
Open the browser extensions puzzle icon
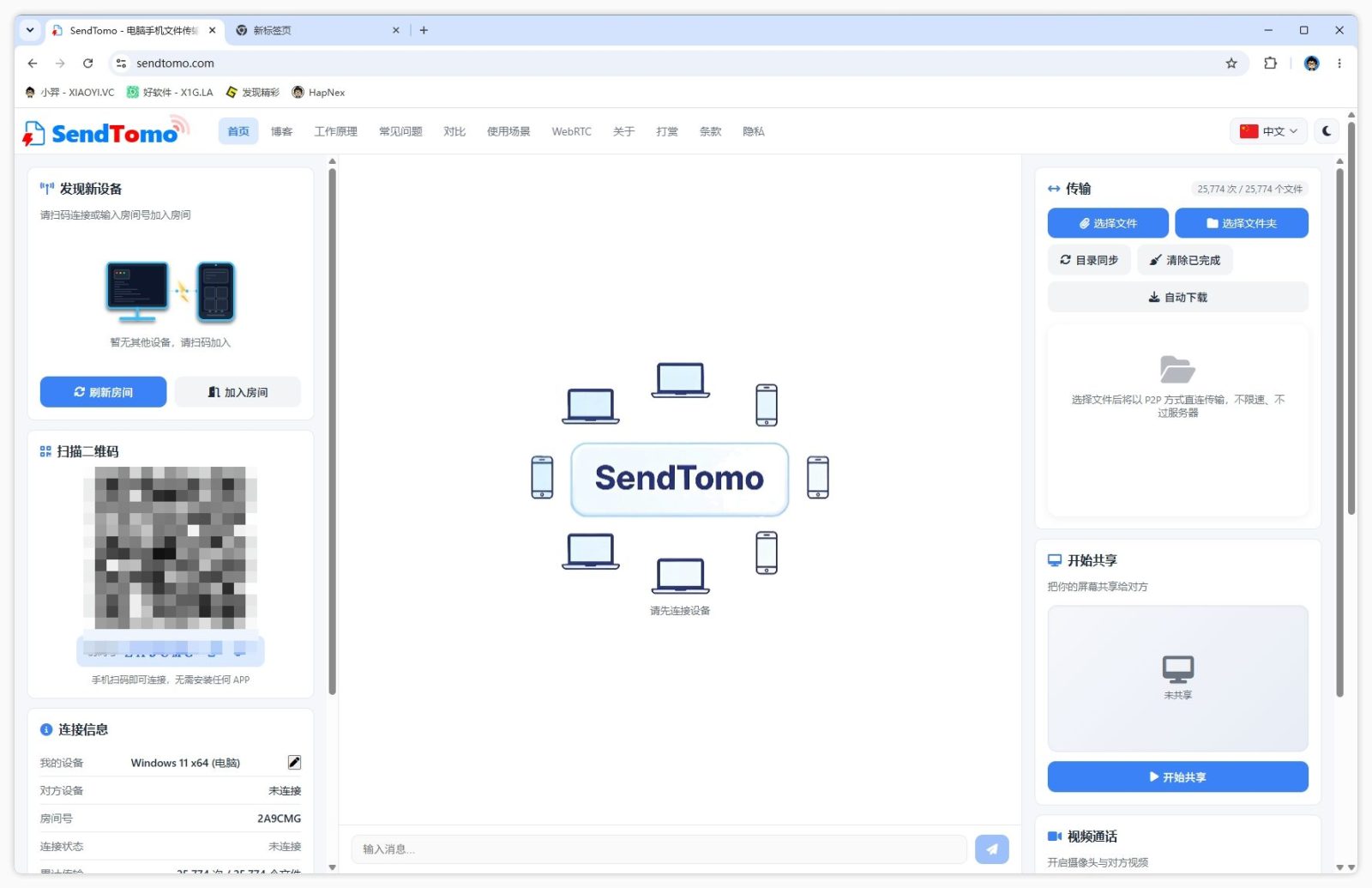[1270, 63]
